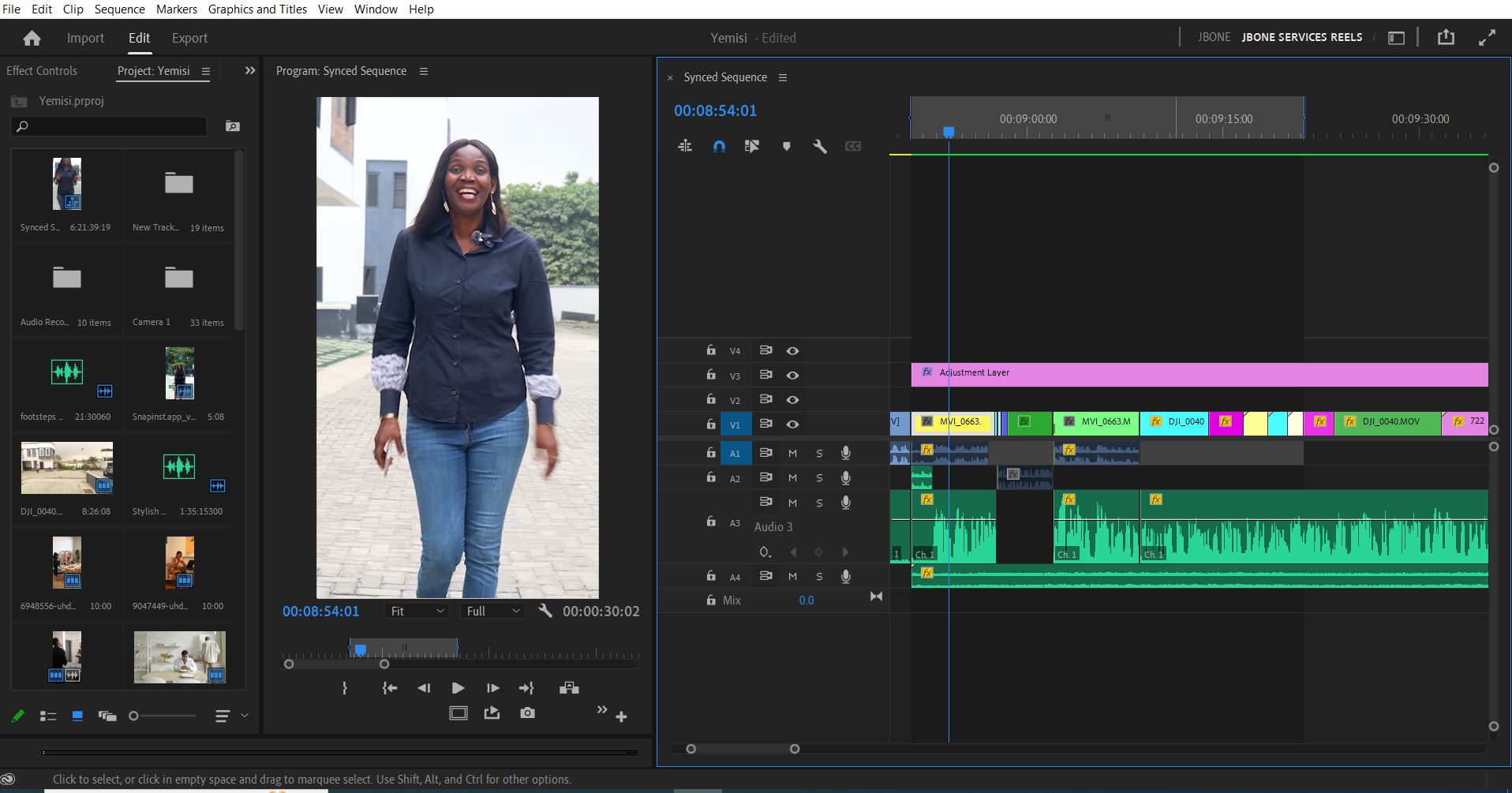Mute the A1 audio track
The image size is (1512, 793).
pos(792,454)
